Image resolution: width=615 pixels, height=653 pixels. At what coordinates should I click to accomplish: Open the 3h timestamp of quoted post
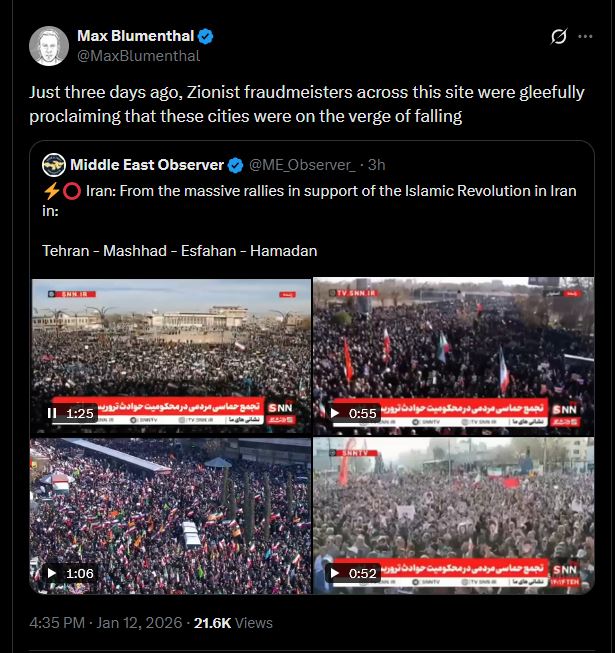point(376,165)
